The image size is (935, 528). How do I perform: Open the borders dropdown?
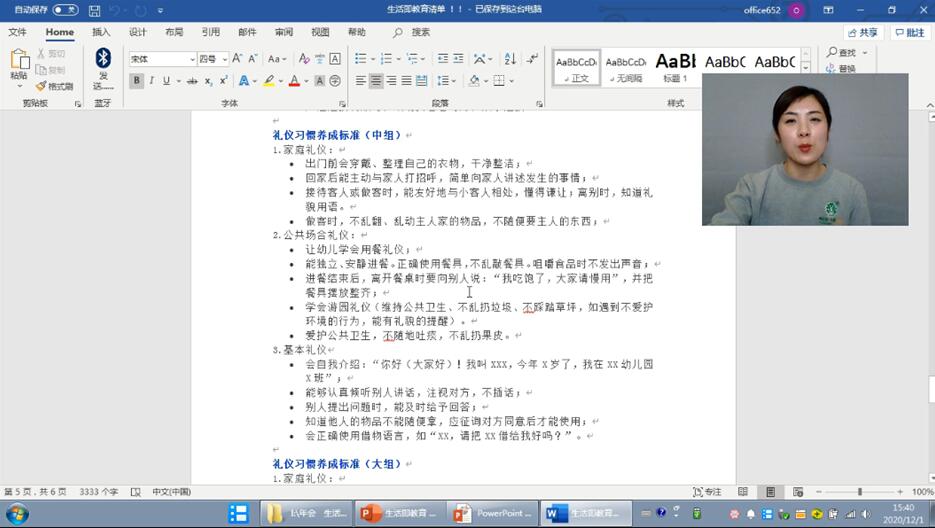click(511, 81)
